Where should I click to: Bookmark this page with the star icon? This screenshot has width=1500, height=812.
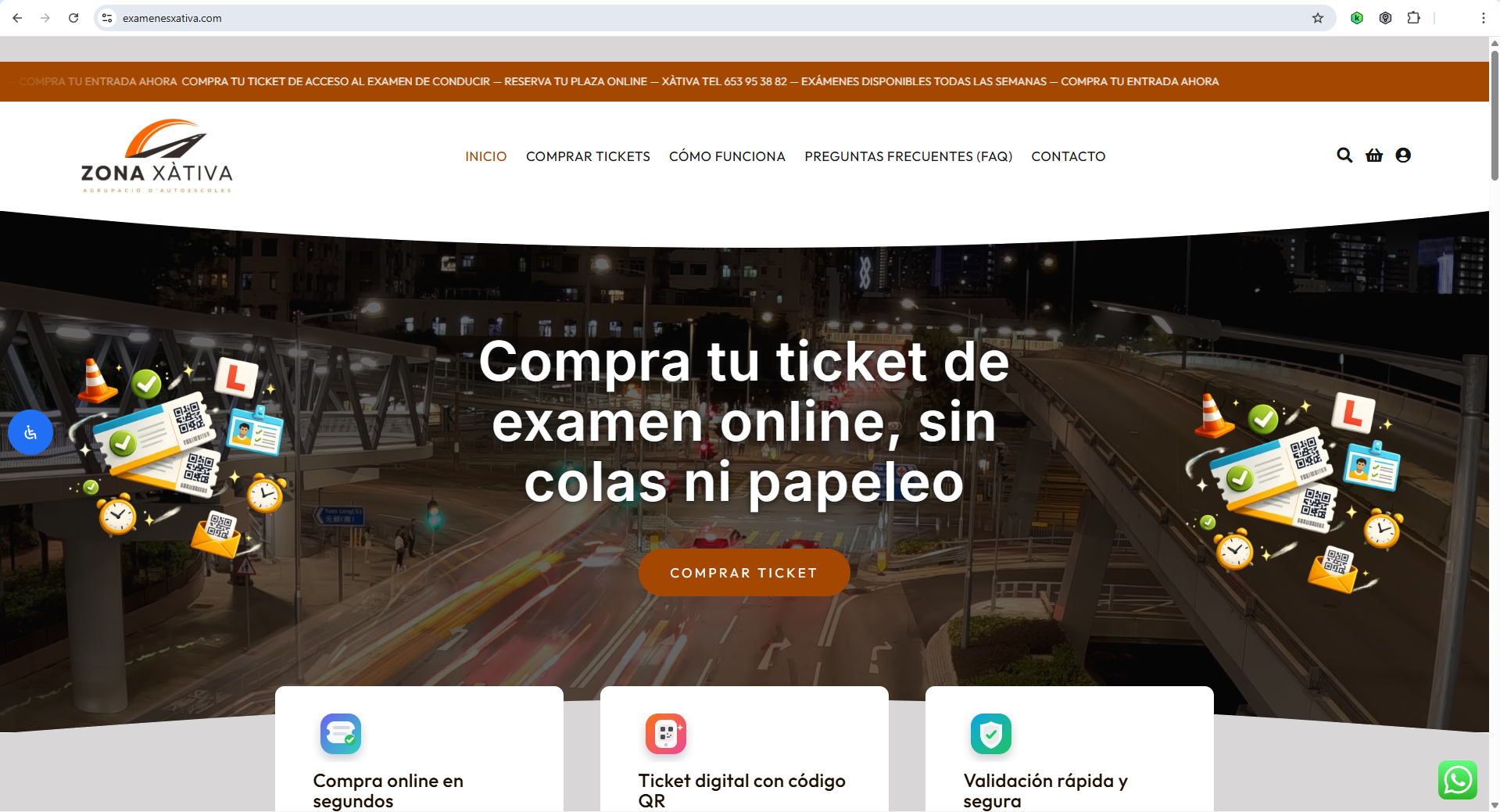click(x=1318, y=18)
